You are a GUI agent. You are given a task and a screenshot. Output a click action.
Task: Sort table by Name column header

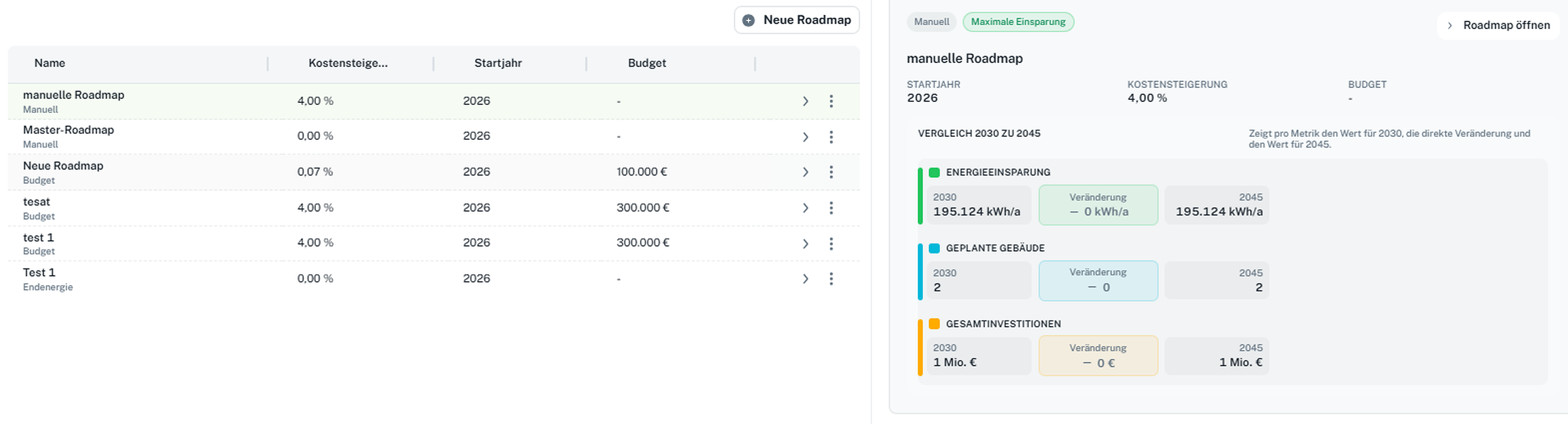point(50,63)
